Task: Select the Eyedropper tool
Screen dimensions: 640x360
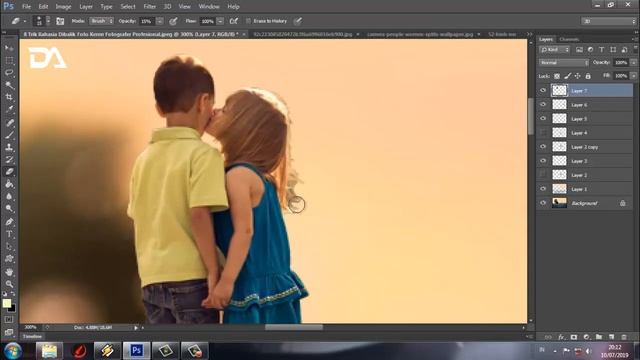Action: (x=9, y=109)
